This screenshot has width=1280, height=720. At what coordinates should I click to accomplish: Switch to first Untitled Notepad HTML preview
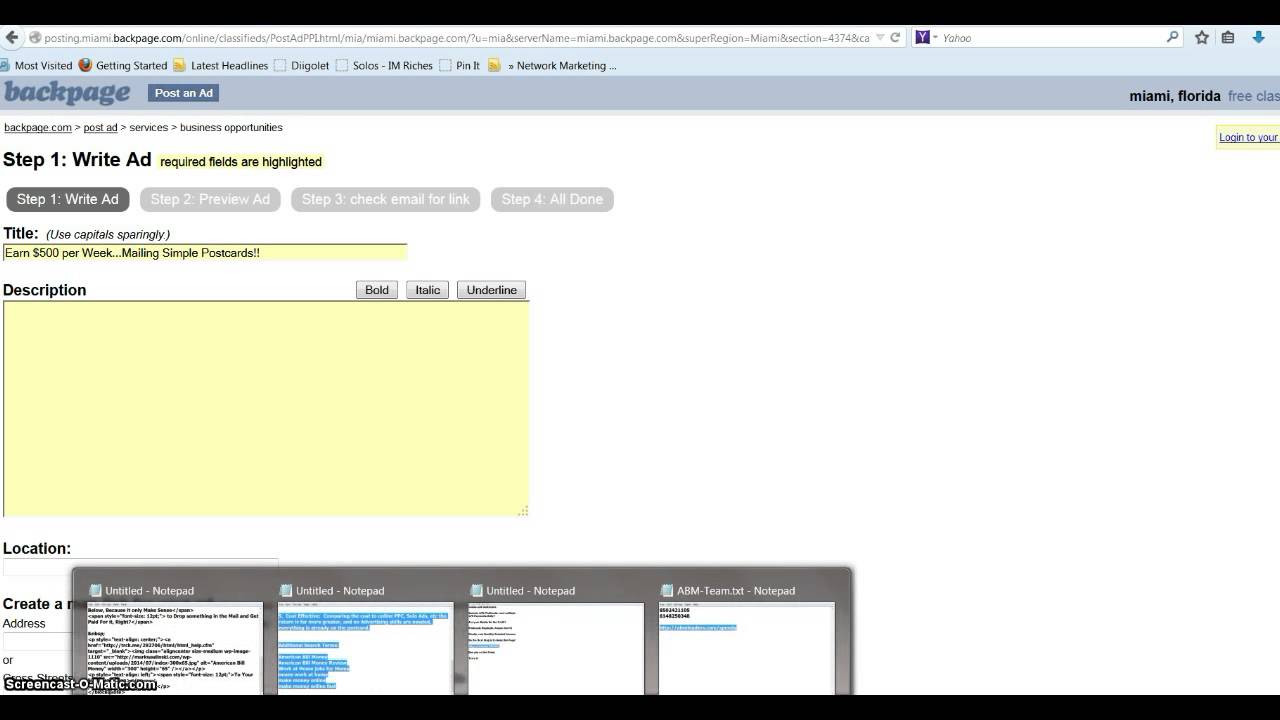(x=176, y=647)
